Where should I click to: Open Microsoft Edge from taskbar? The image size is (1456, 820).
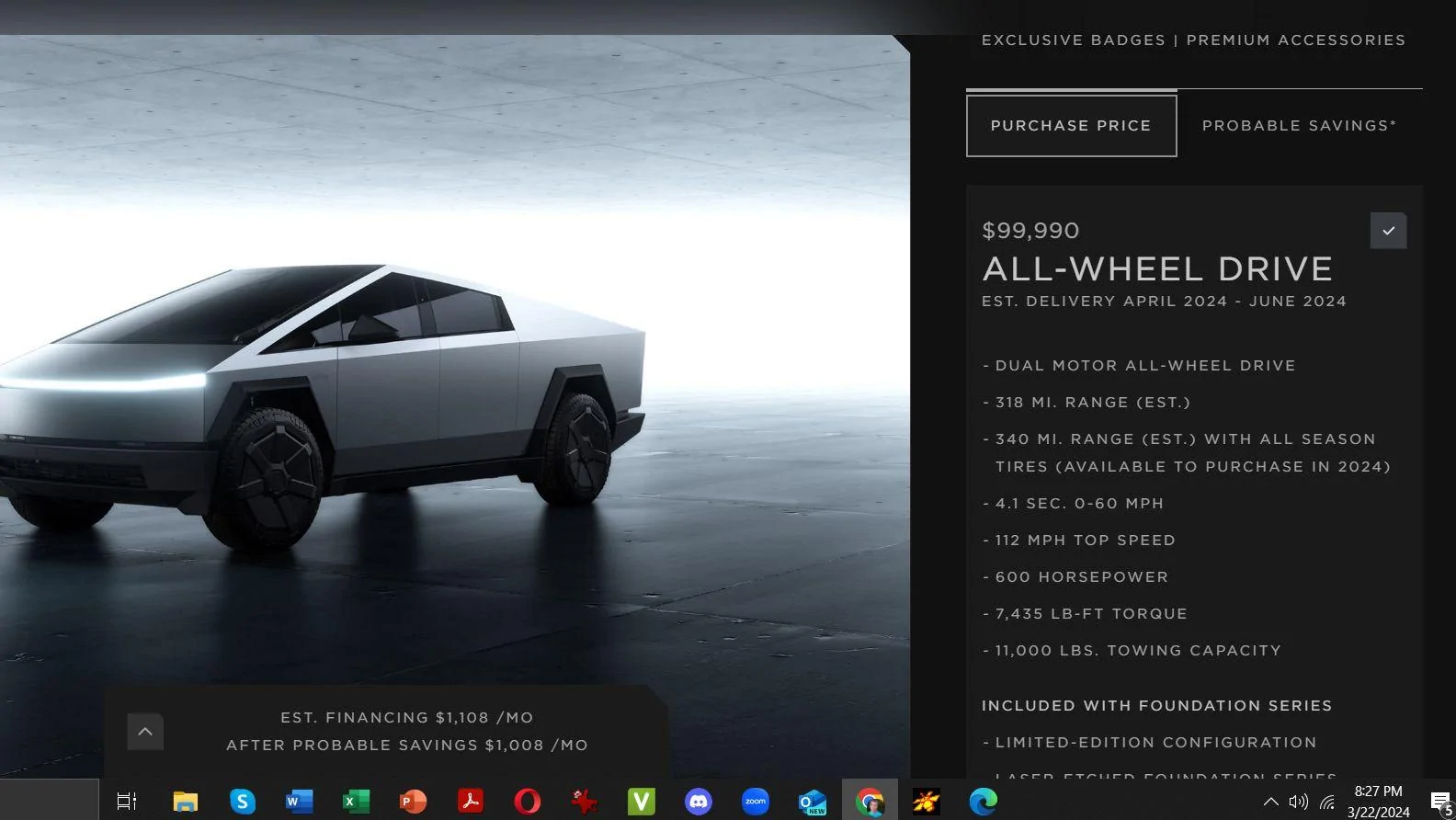point(984,802)
